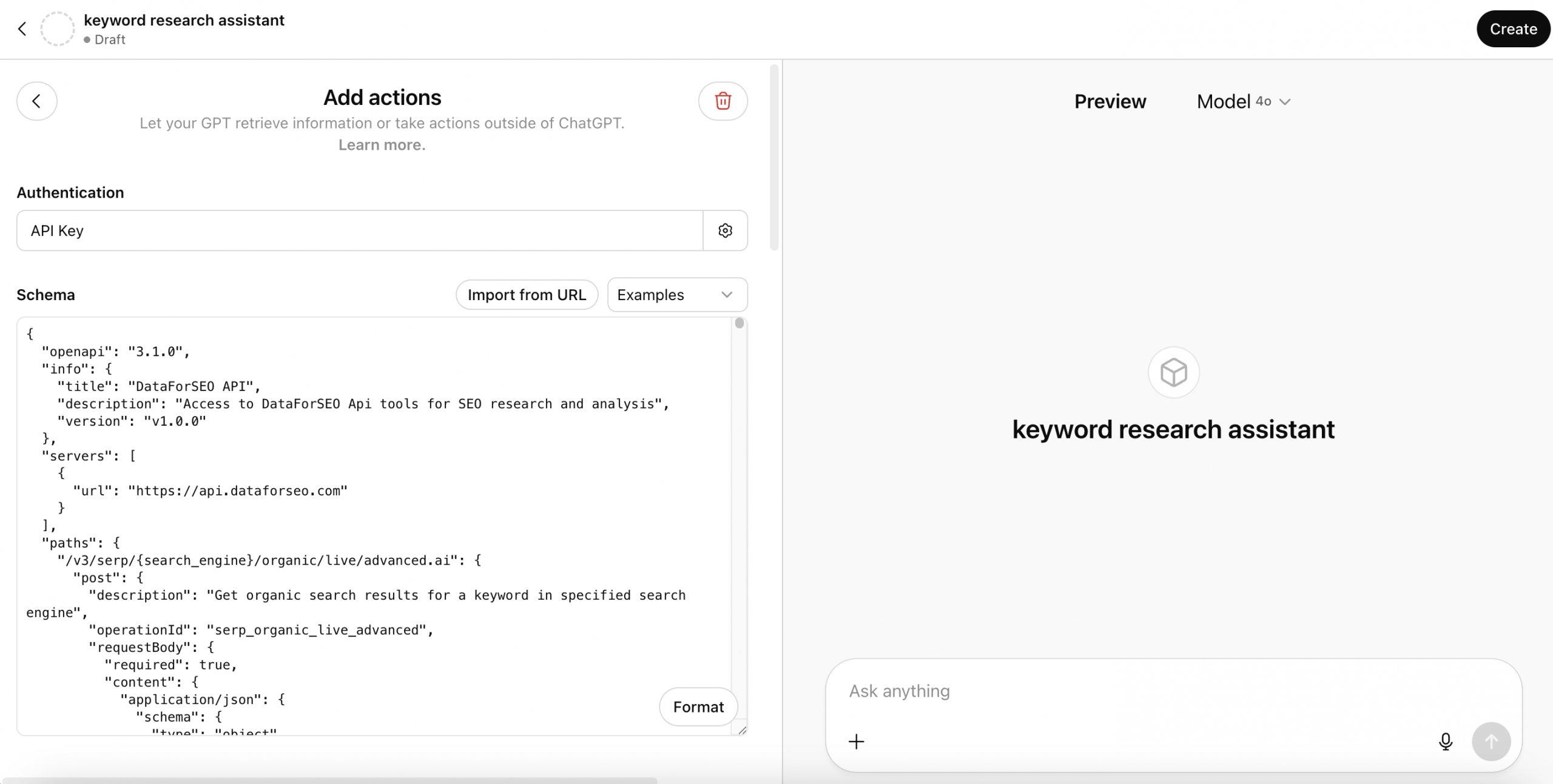Click the "application/json" line in schema
Screen dimensions: 1553x784
(202, 700)
